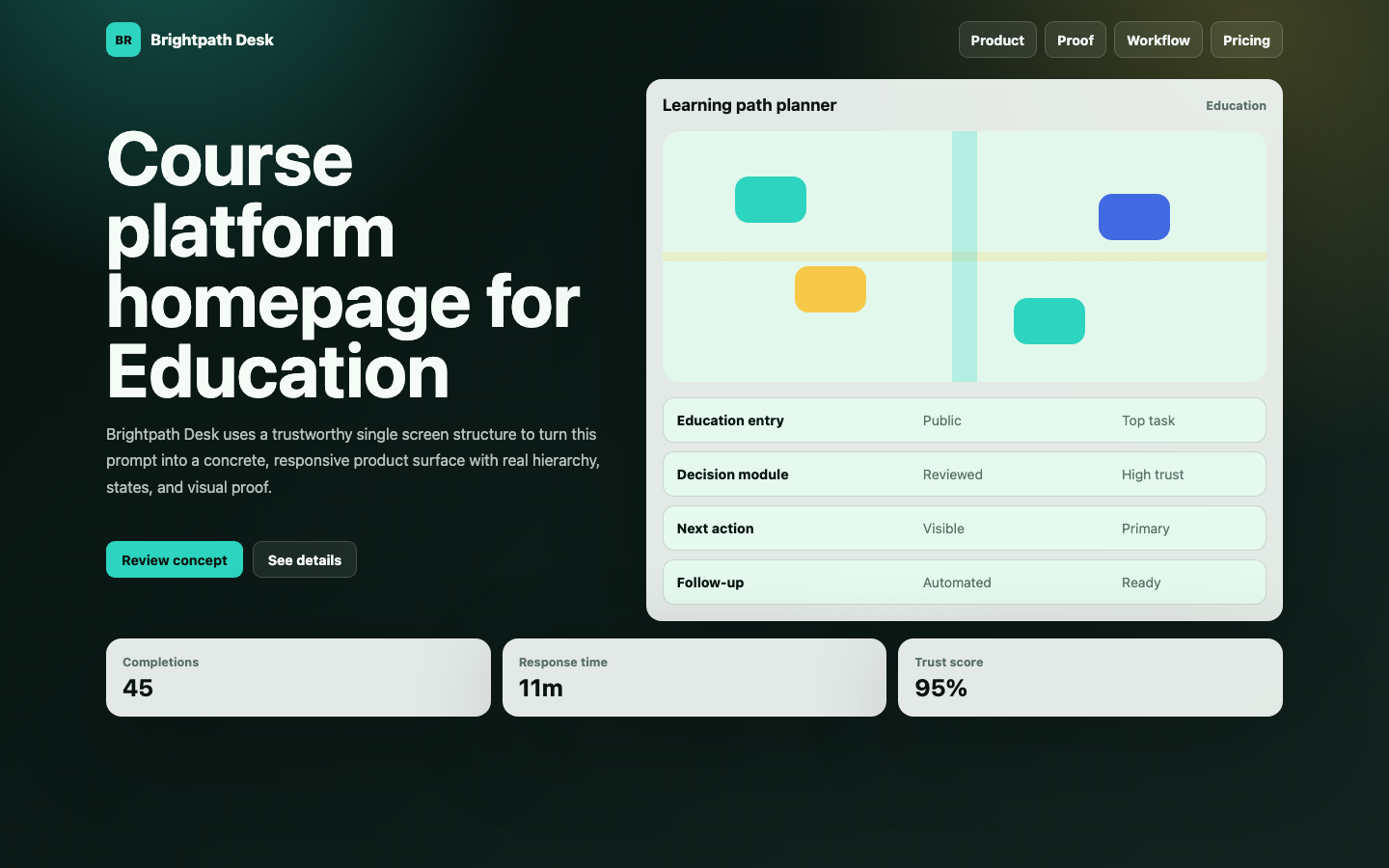
Task: Select the Next action row label
Action: (715, 529)
